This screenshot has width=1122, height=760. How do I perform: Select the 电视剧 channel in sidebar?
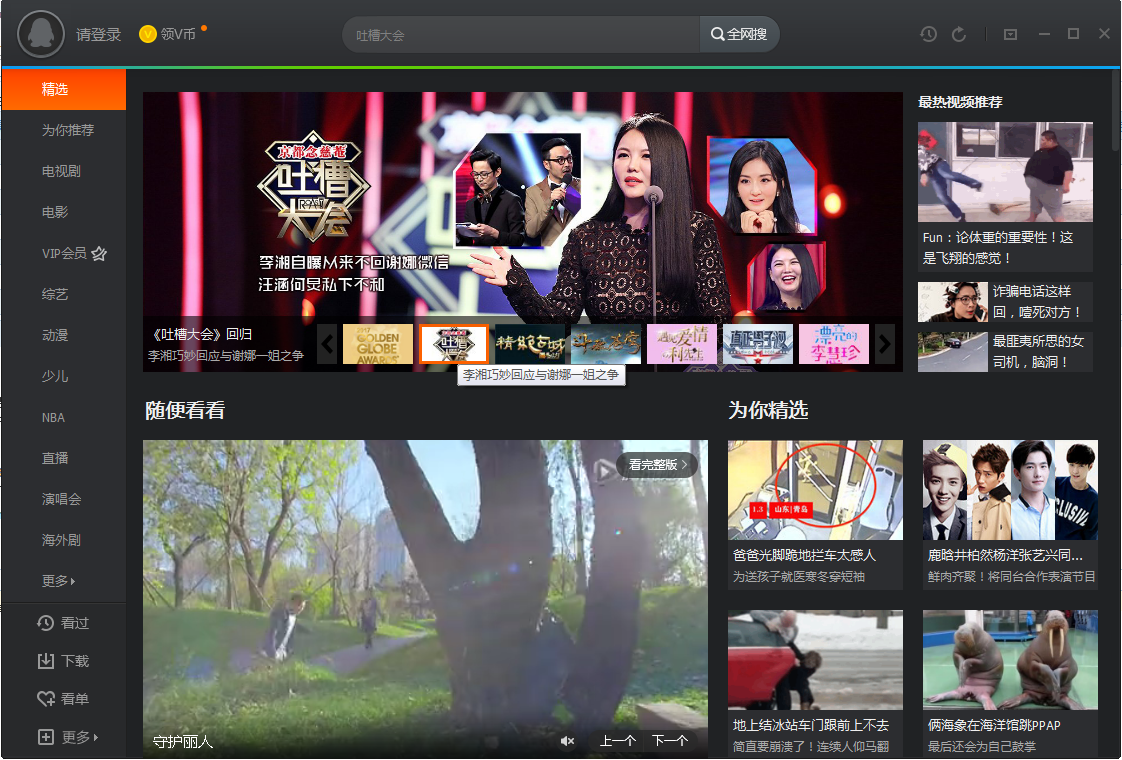point(61,171)
